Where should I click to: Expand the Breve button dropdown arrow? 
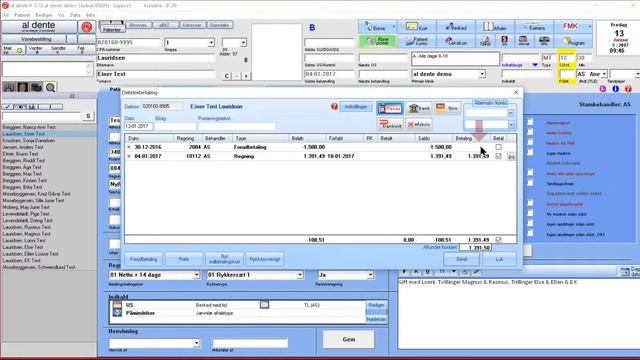(394, 27)
